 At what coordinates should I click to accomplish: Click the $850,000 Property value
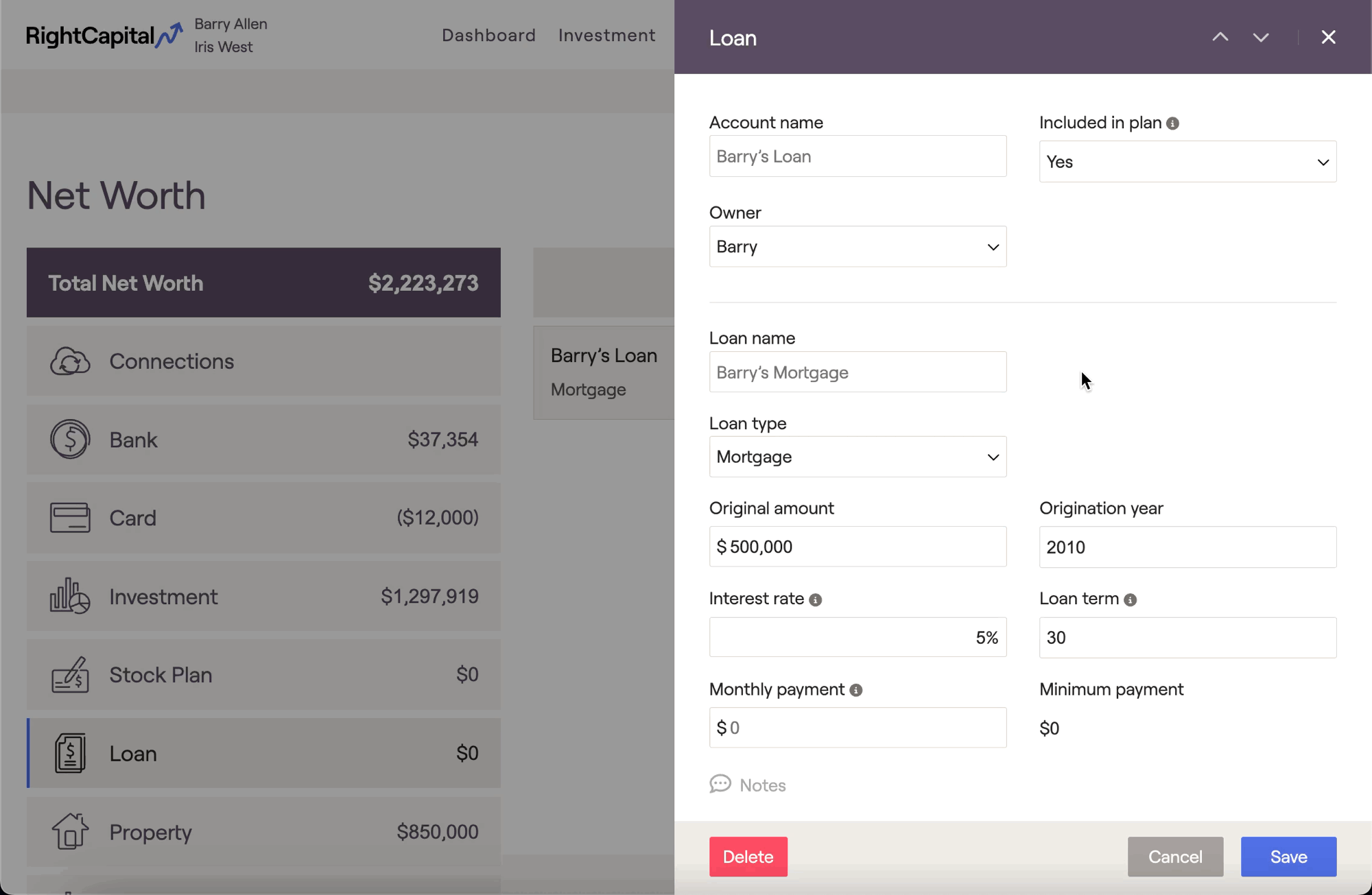438,832
